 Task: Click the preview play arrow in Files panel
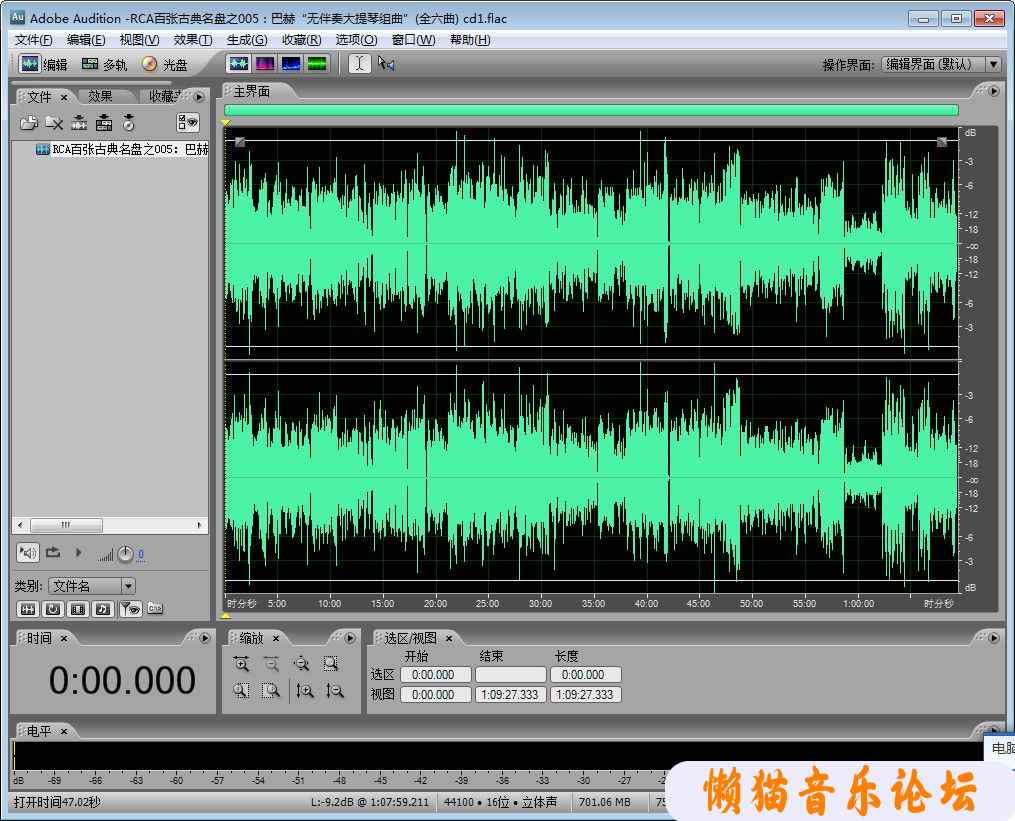click(x=78, y=552)
